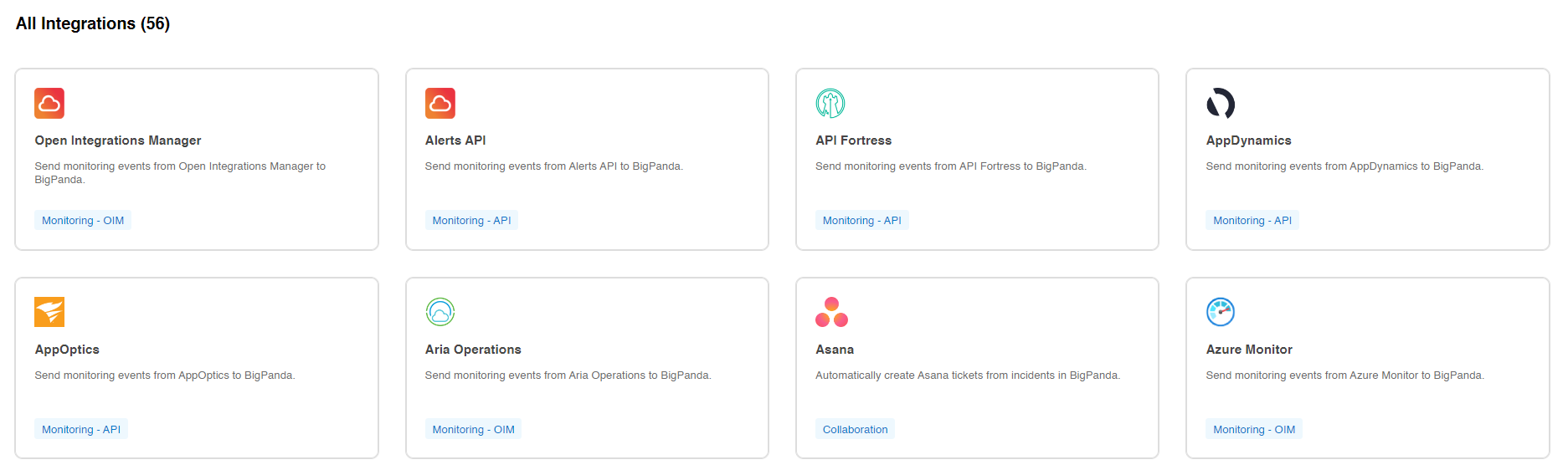Image resolution: width=1568 pixels, height=470 pixels.
Task: Select the Asana integration title
Action: pos(835,350)
